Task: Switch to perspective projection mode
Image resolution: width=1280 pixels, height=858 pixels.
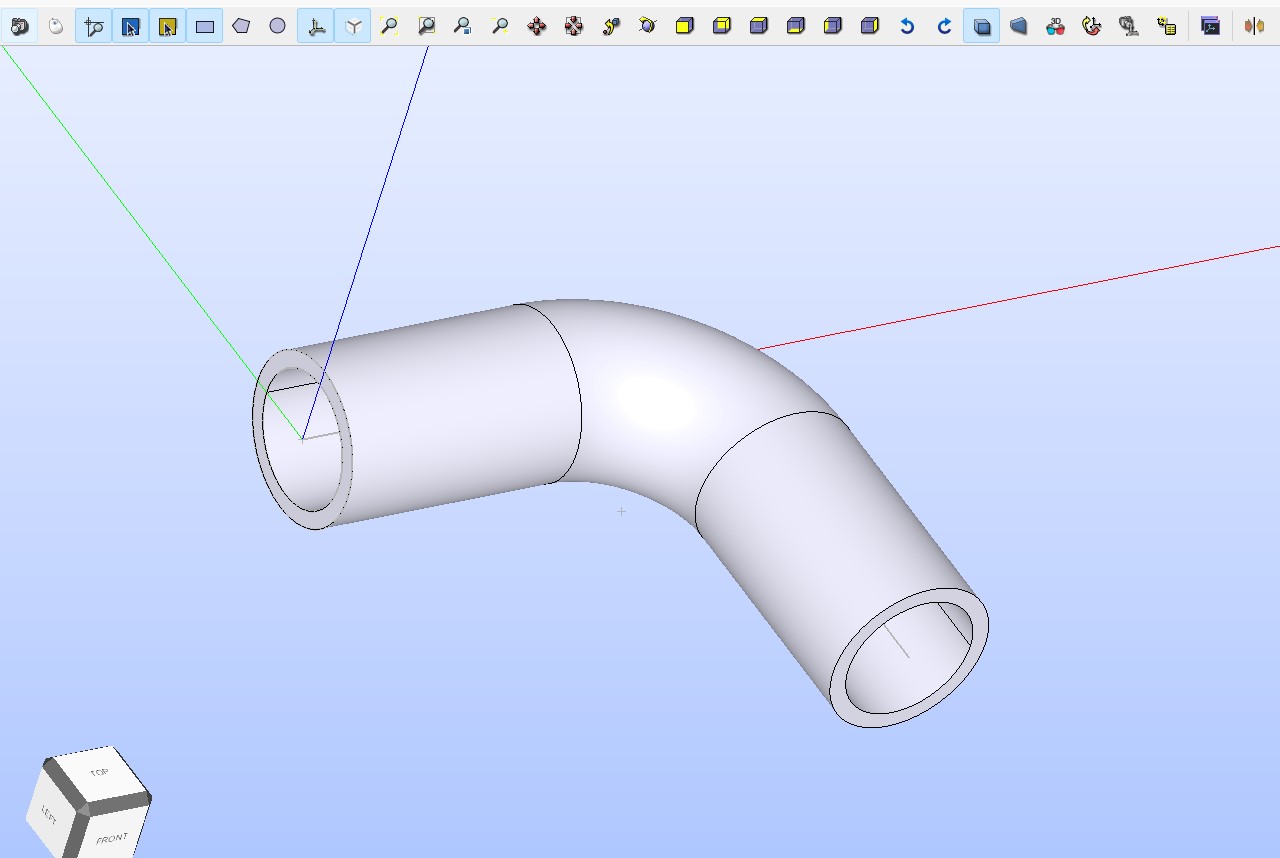Action: point(1018,26)
